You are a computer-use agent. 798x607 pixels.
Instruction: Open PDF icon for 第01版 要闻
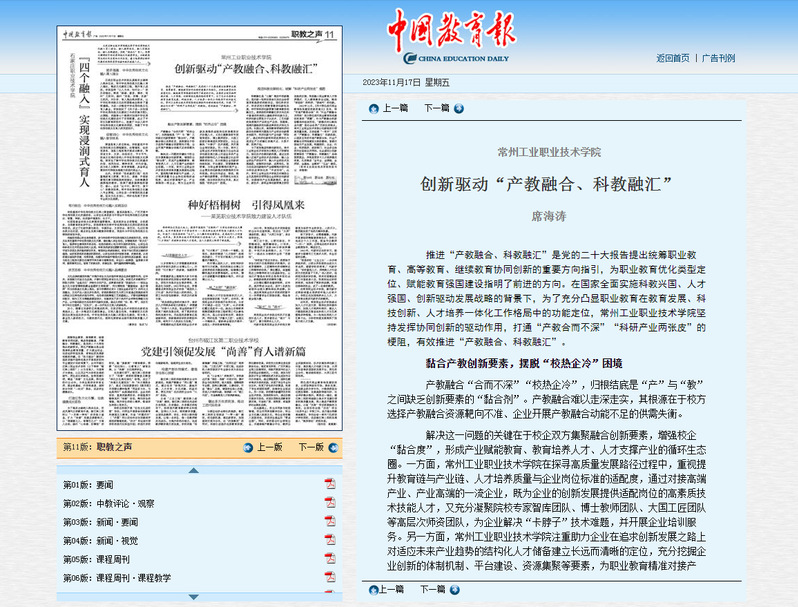329,484
